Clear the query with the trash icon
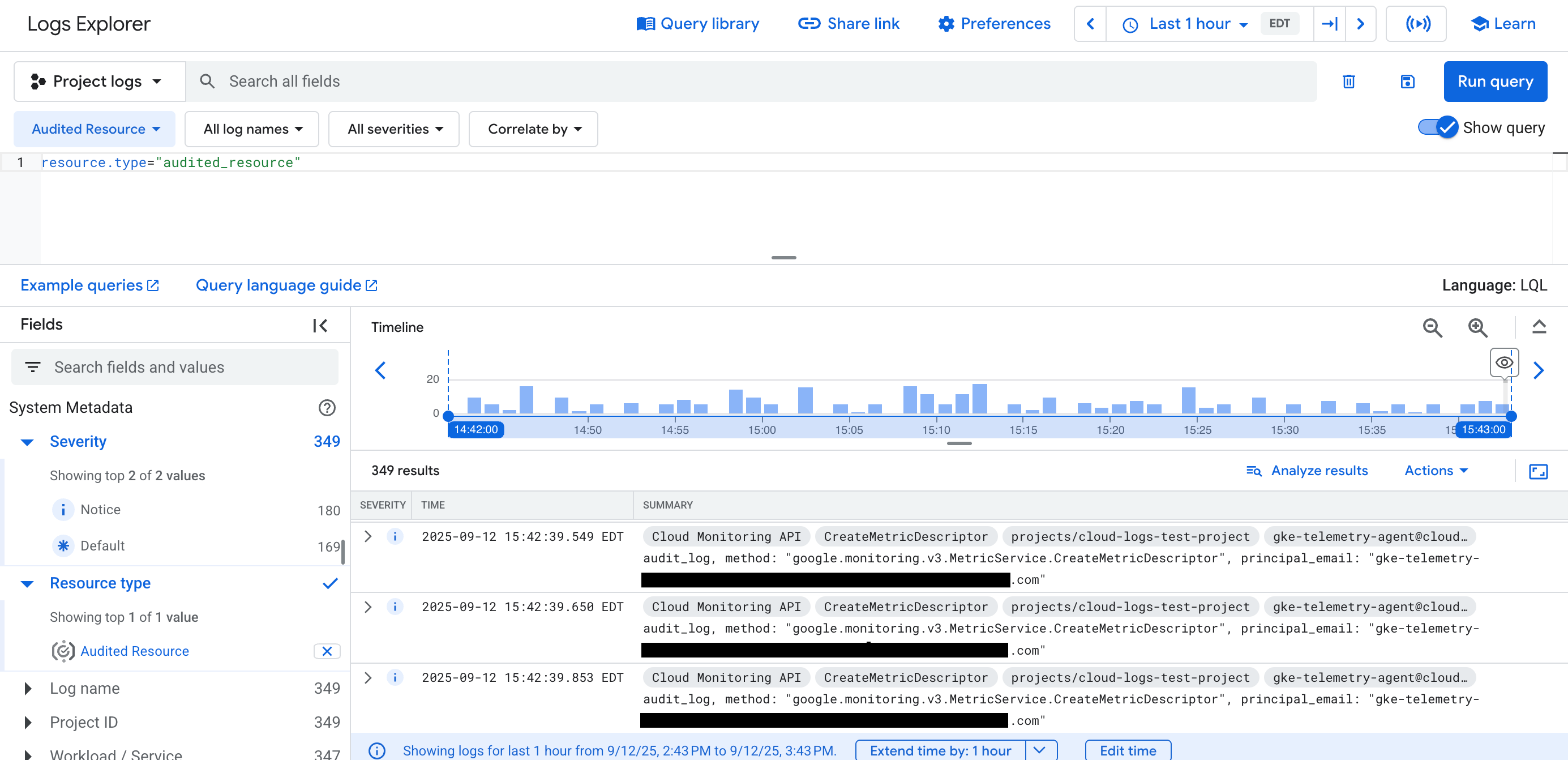 click(1348, 81)
